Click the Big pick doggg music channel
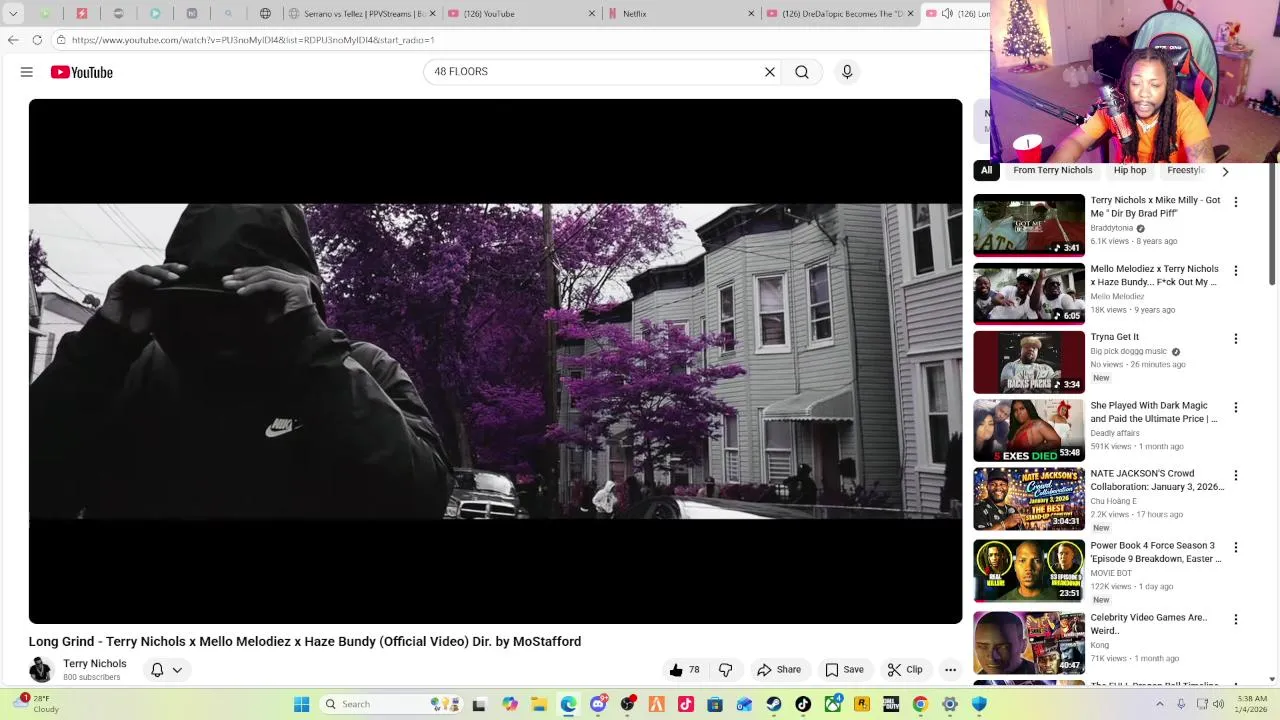 (1129, 351)
